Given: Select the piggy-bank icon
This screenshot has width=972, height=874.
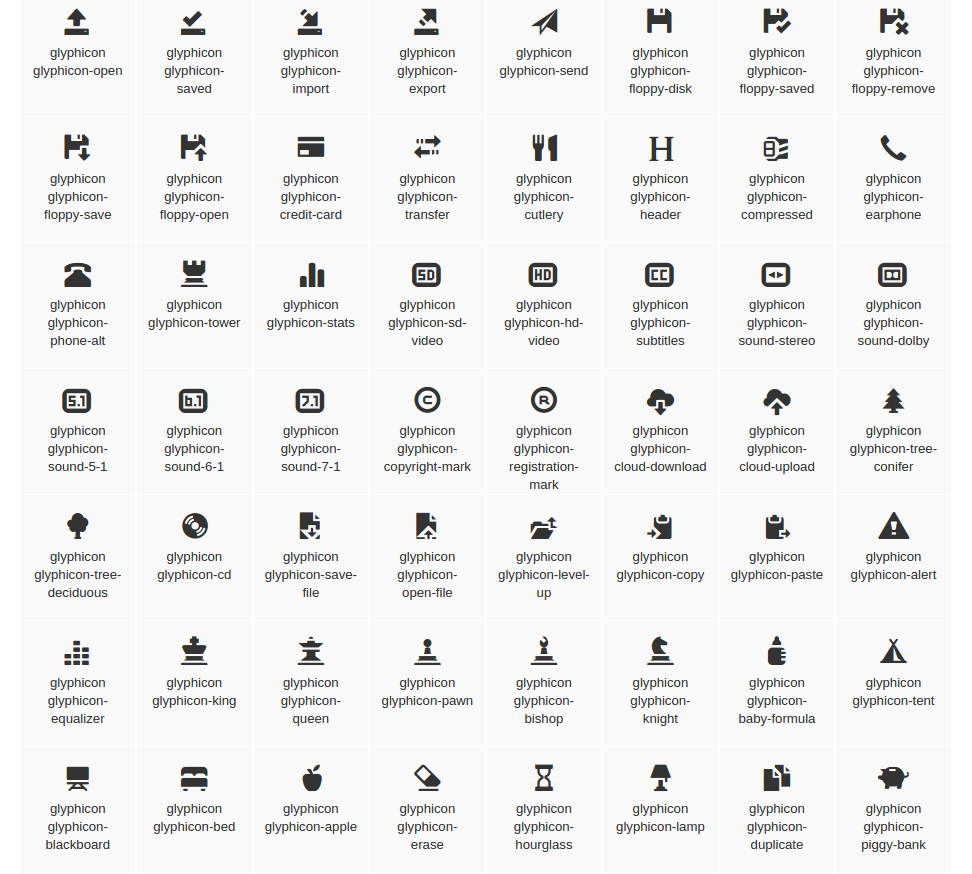Looking at the screenshot, I should point(893,778).
